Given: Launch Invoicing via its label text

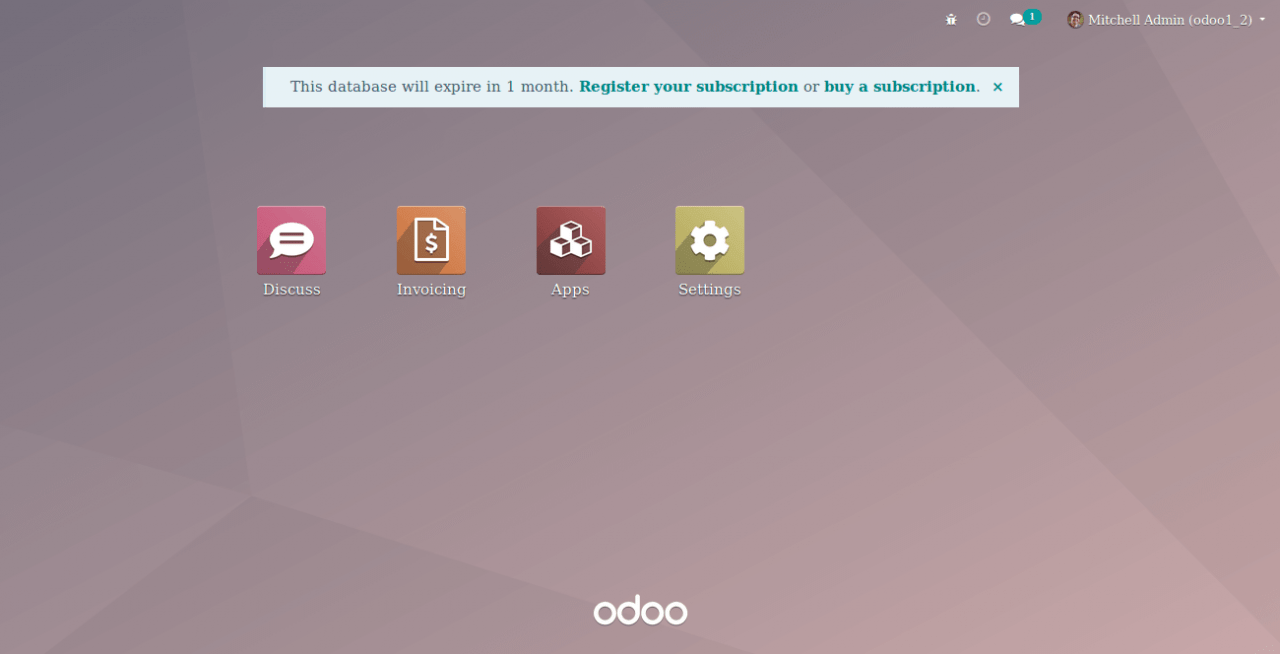Looking at the screenshot, I should [431, 289].
